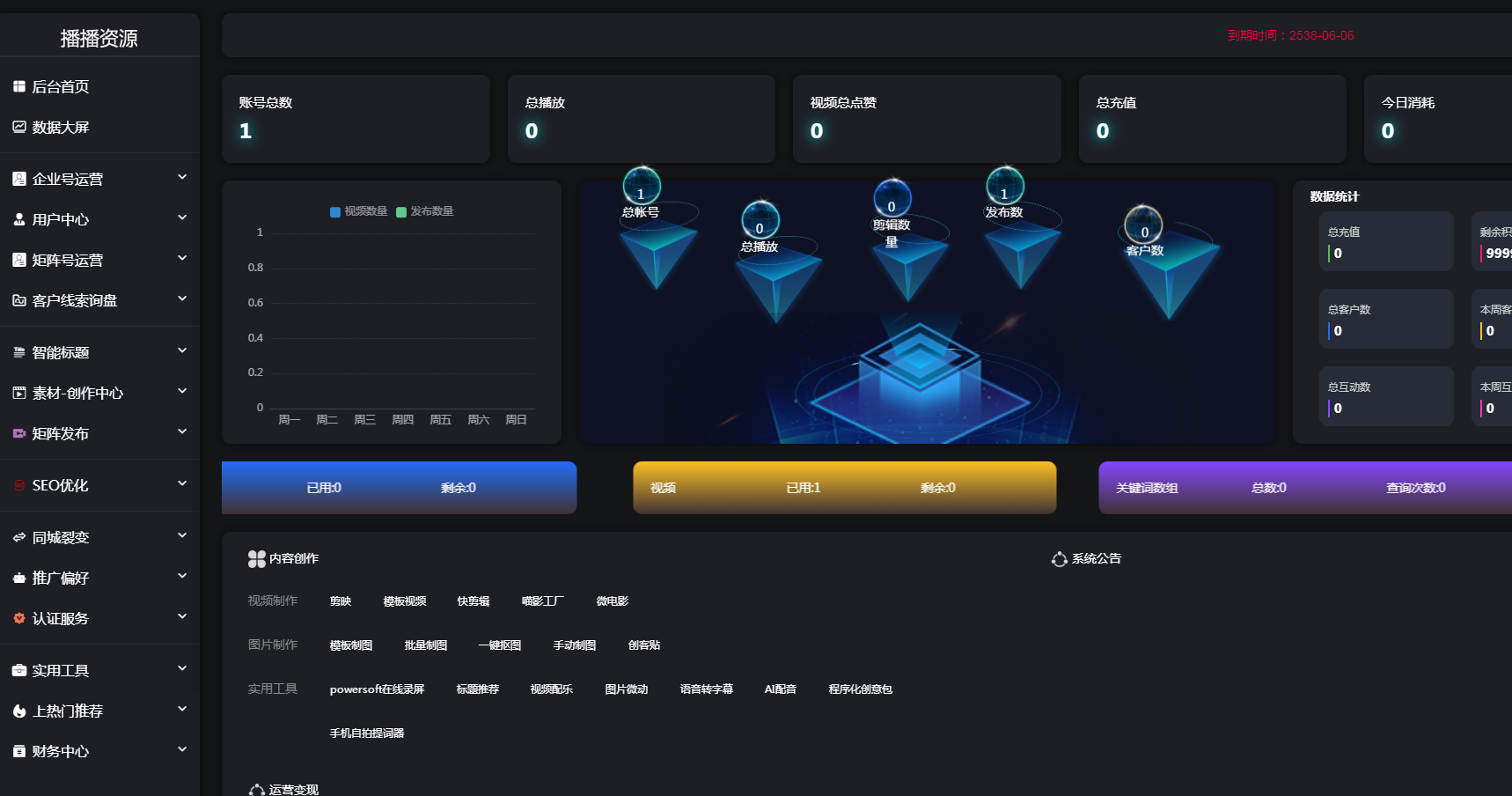Click the orange 认证服务 badge icon
This screenshot has height=796, width=1512.
19,618
